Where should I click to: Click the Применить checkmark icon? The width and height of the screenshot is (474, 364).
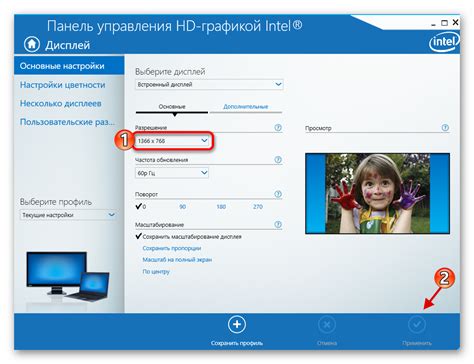[417, 324]
